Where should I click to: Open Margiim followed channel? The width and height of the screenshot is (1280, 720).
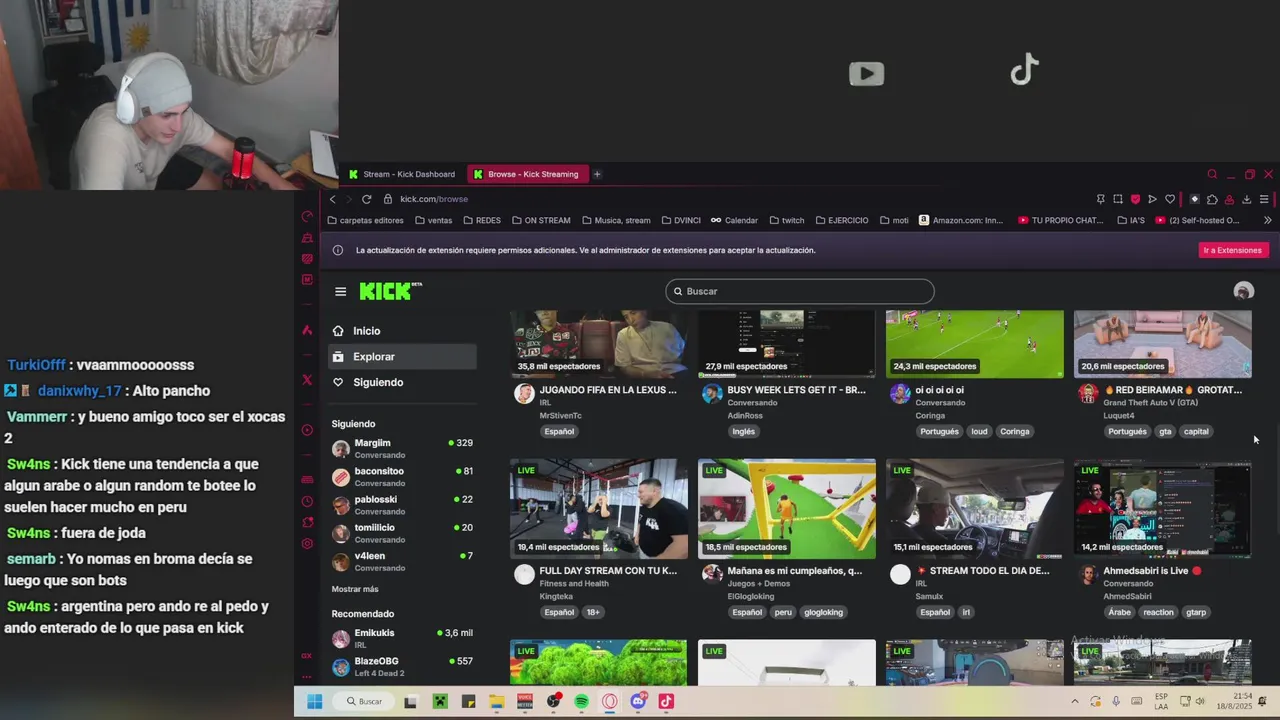pos(402,448)
